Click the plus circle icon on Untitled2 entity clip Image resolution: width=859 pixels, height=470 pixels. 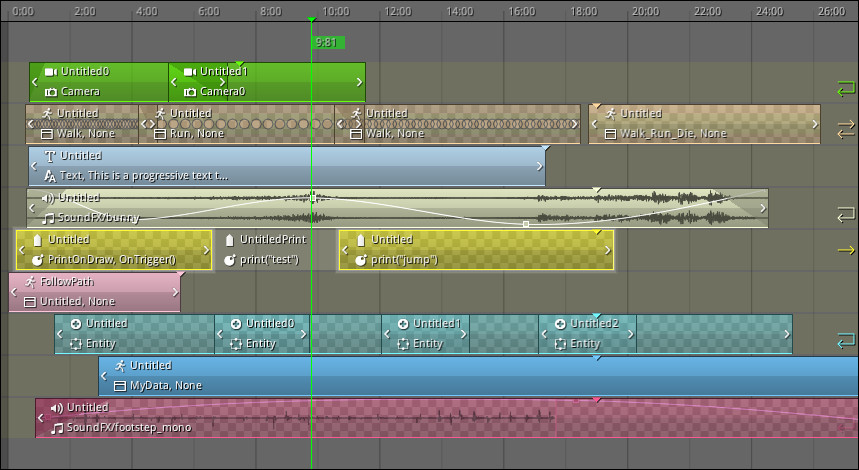coord(560,324)
